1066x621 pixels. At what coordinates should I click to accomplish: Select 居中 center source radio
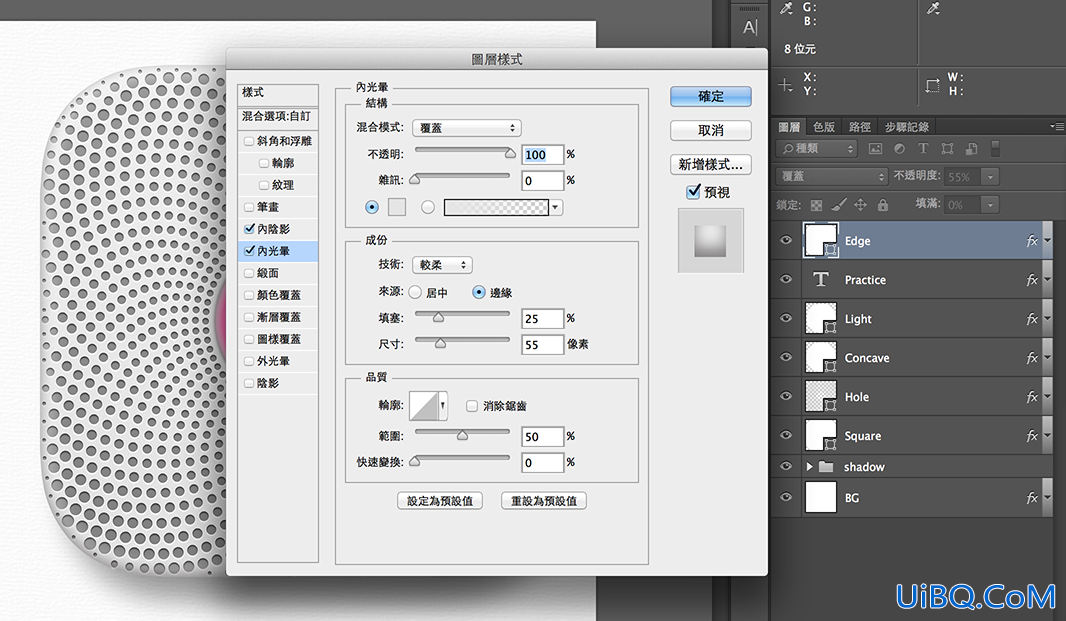[x=415, y=292]
